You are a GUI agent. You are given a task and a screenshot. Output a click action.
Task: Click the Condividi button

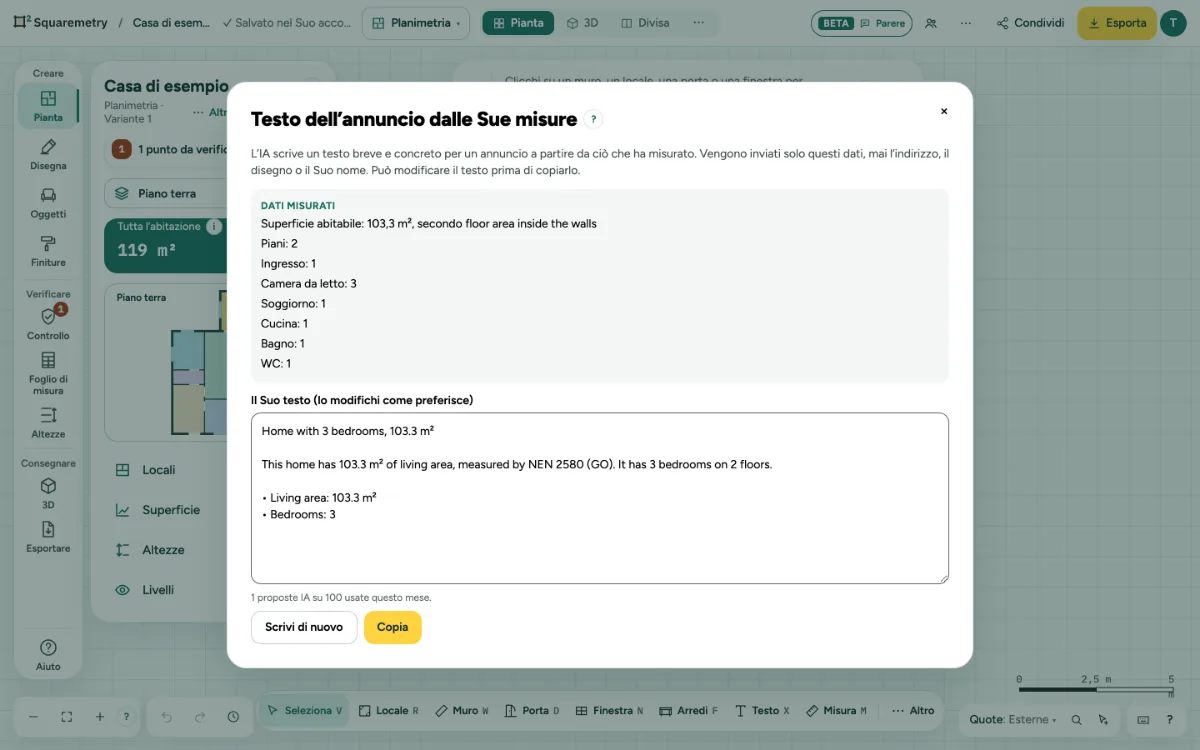1030,23
